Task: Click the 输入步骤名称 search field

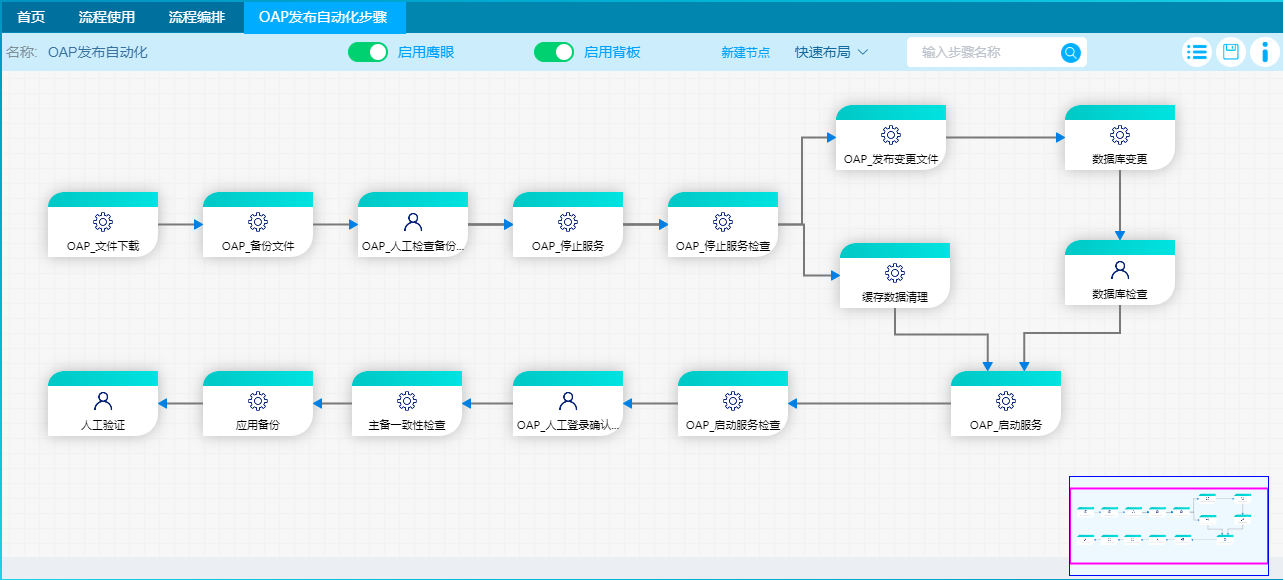Action: (985, 53)
